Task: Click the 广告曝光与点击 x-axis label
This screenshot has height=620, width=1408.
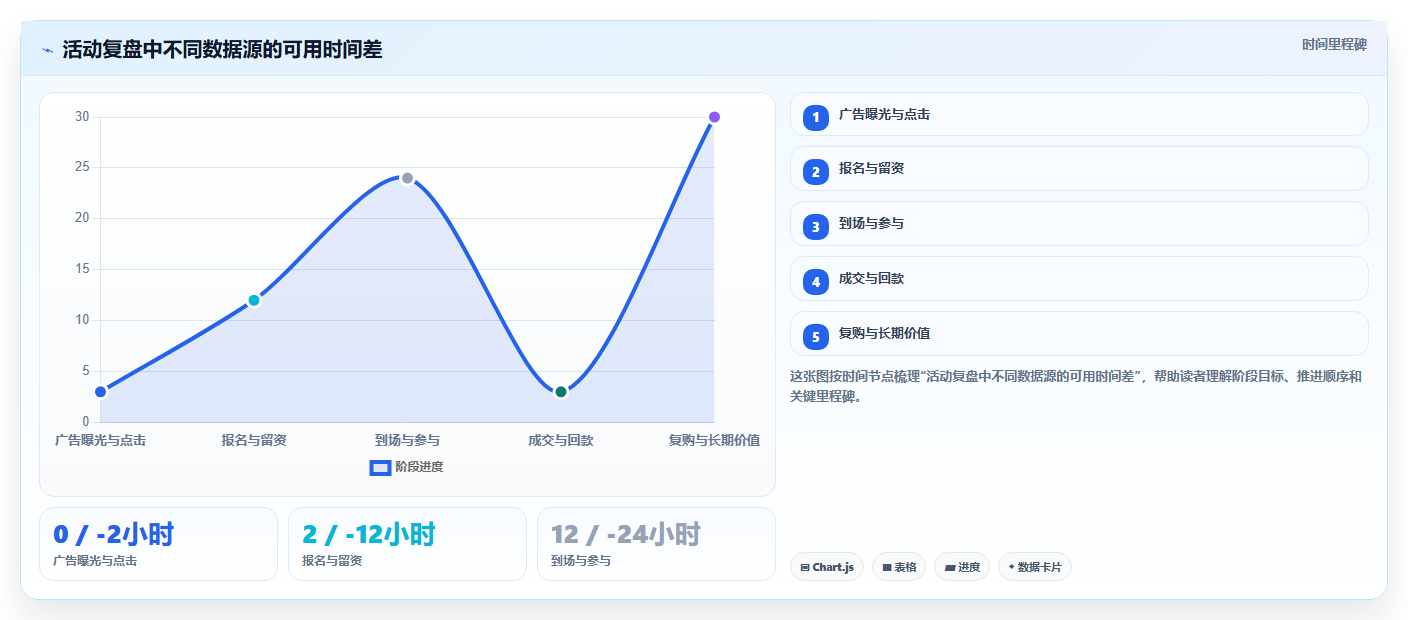Action: [x=101, y=440]
